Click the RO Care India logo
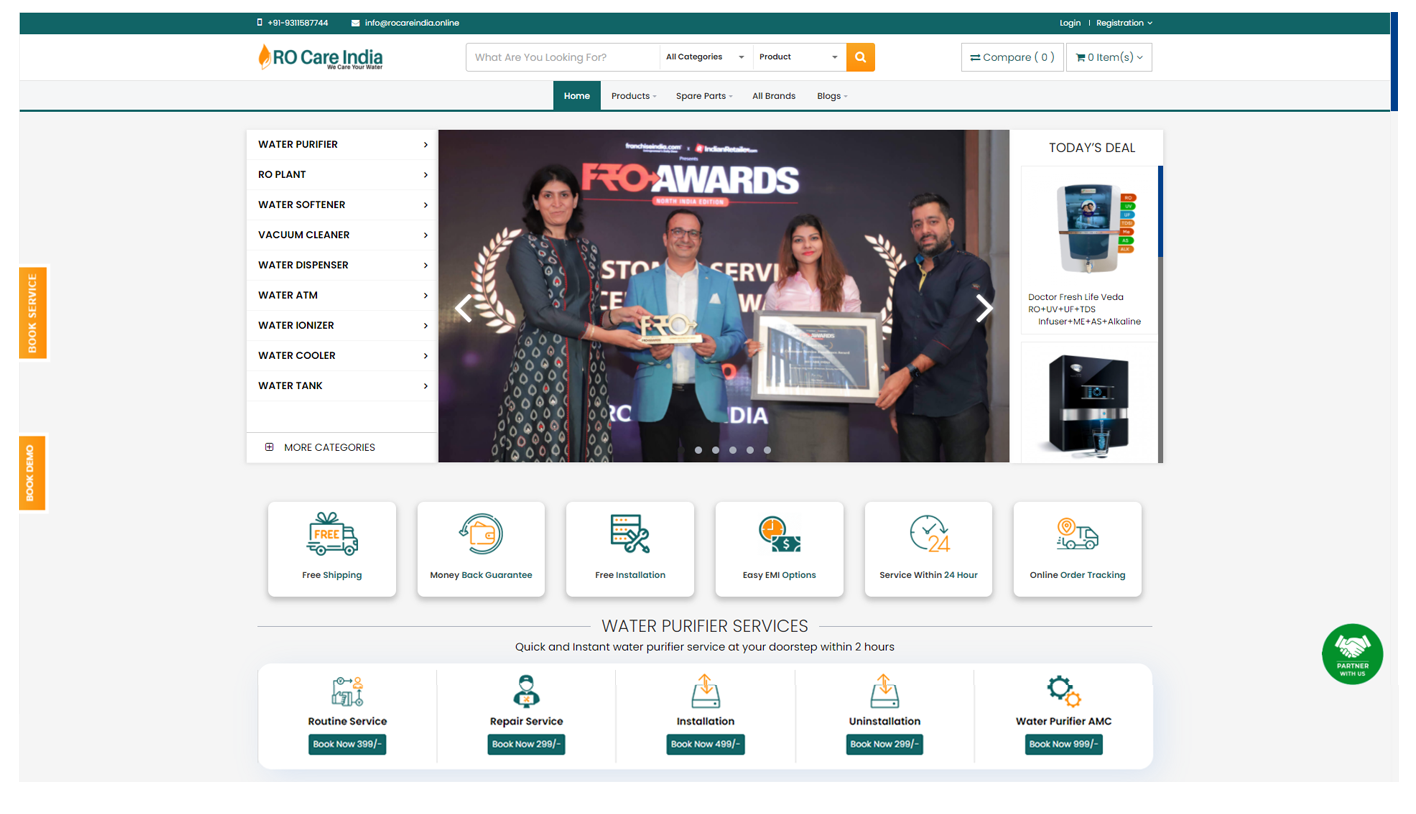This screenshot has width=1416, height=814. 320,57
